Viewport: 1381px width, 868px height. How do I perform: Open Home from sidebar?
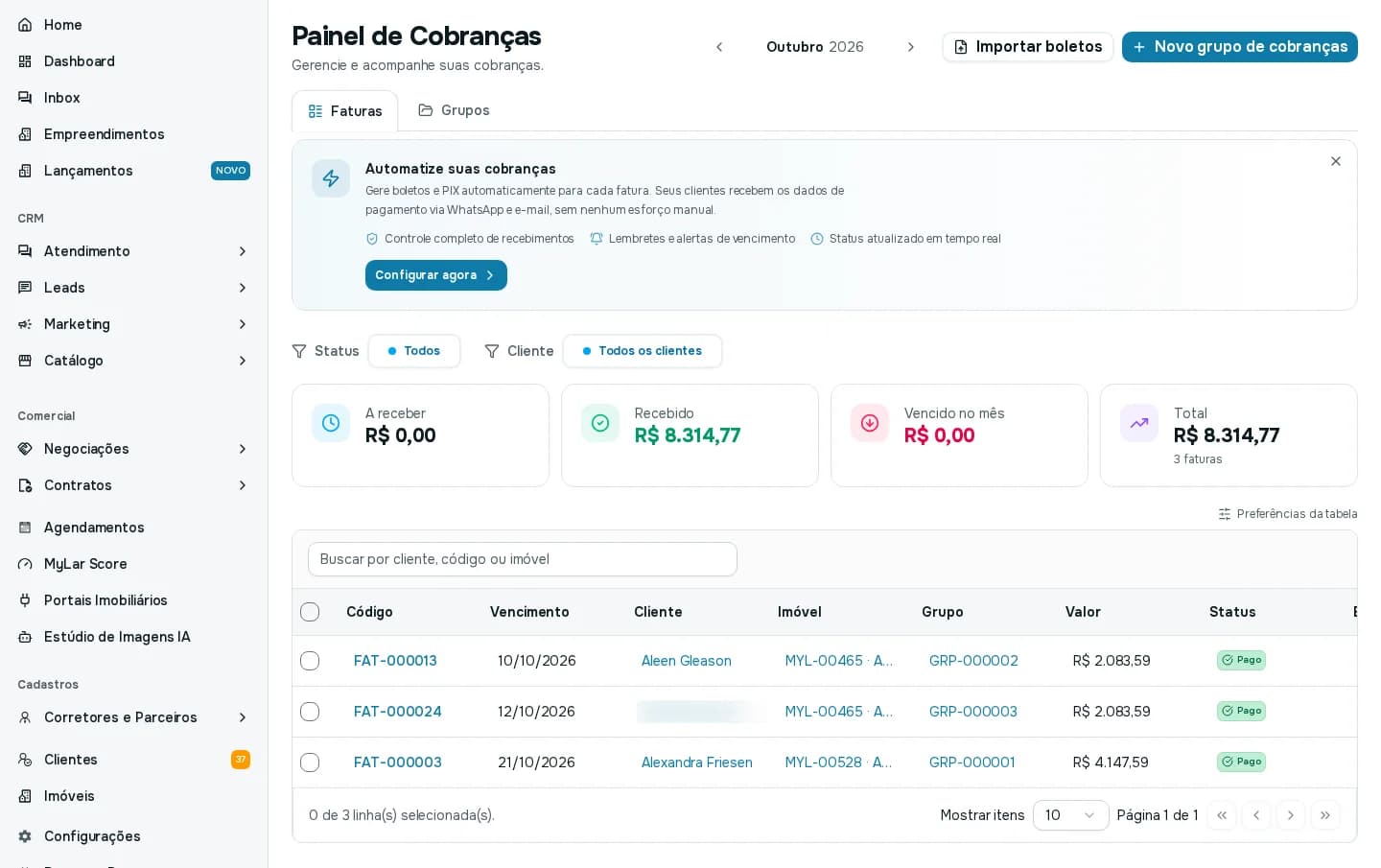(134, 25)
